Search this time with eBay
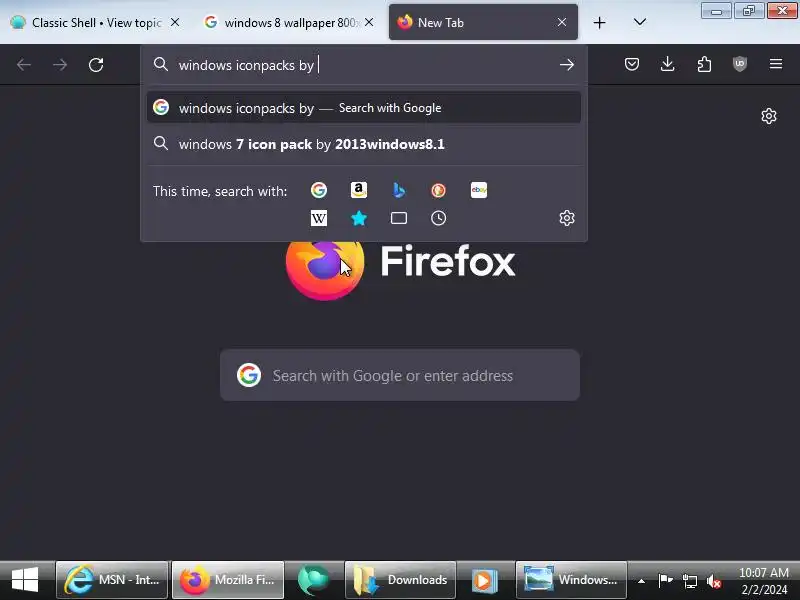The width and height of the screenshot is (800, 600). 479,190
